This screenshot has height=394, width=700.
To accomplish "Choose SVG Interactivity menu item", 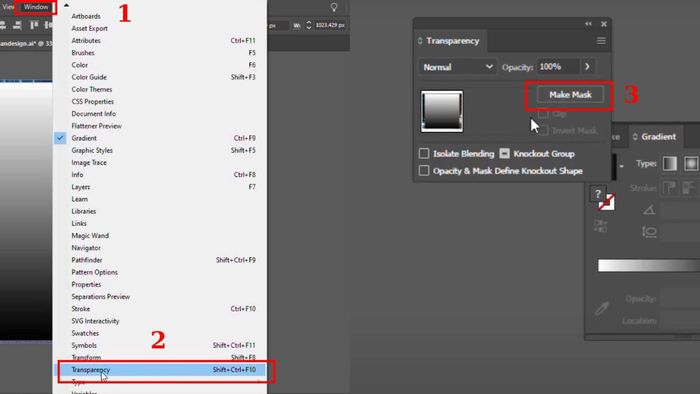I will coord(161,321).
